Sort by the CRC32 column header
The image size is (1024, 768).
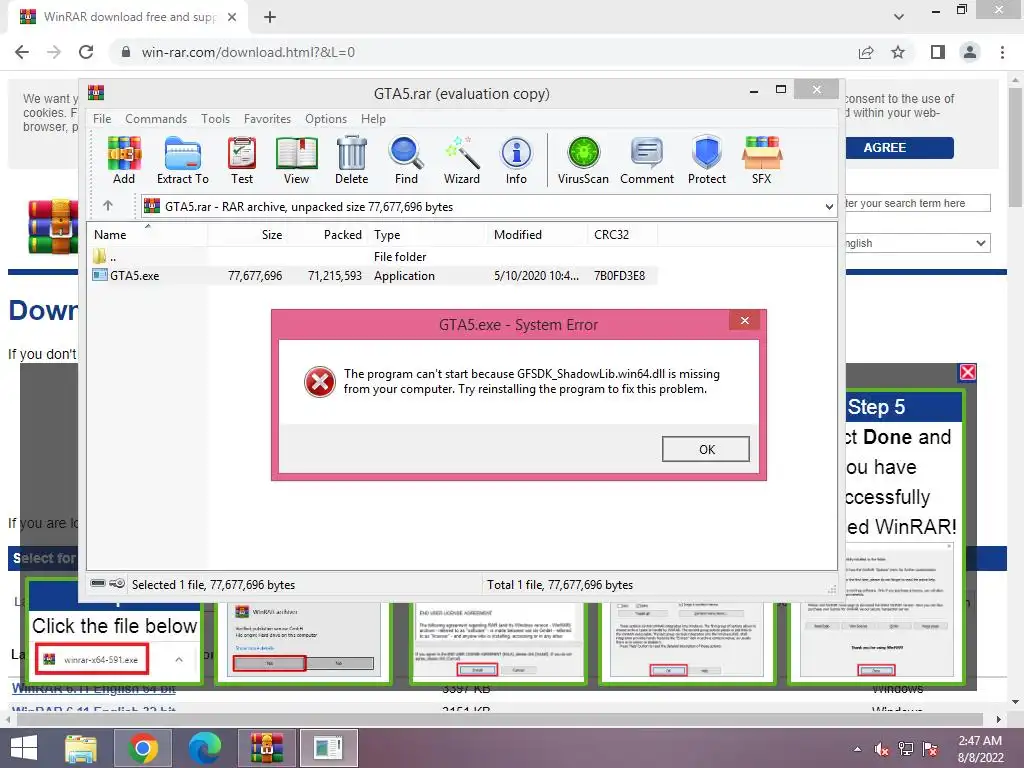tap(623, 234)
